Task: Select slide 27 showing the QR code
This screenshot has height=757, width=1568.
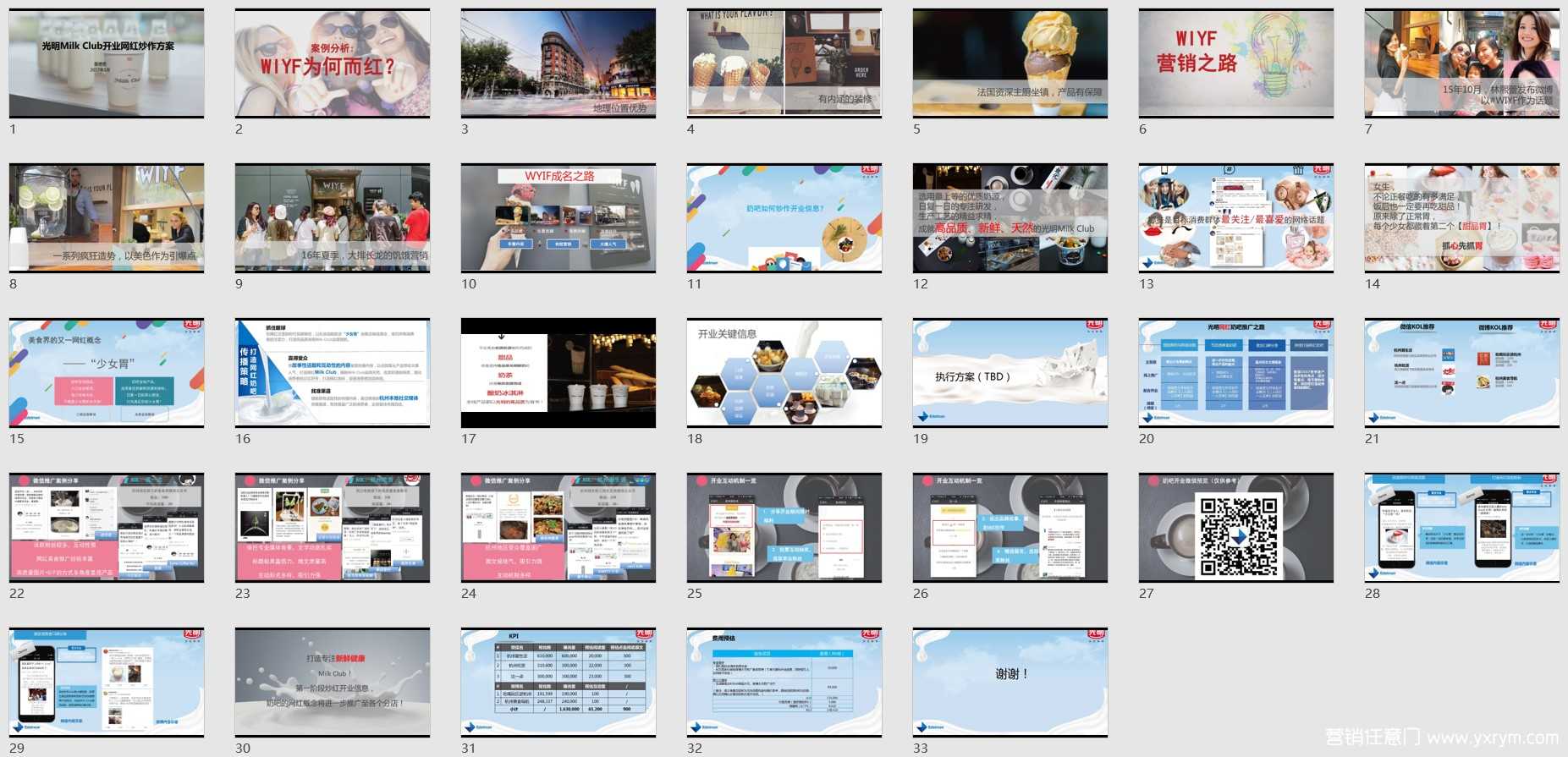Action: click(x=1236, y=528)
